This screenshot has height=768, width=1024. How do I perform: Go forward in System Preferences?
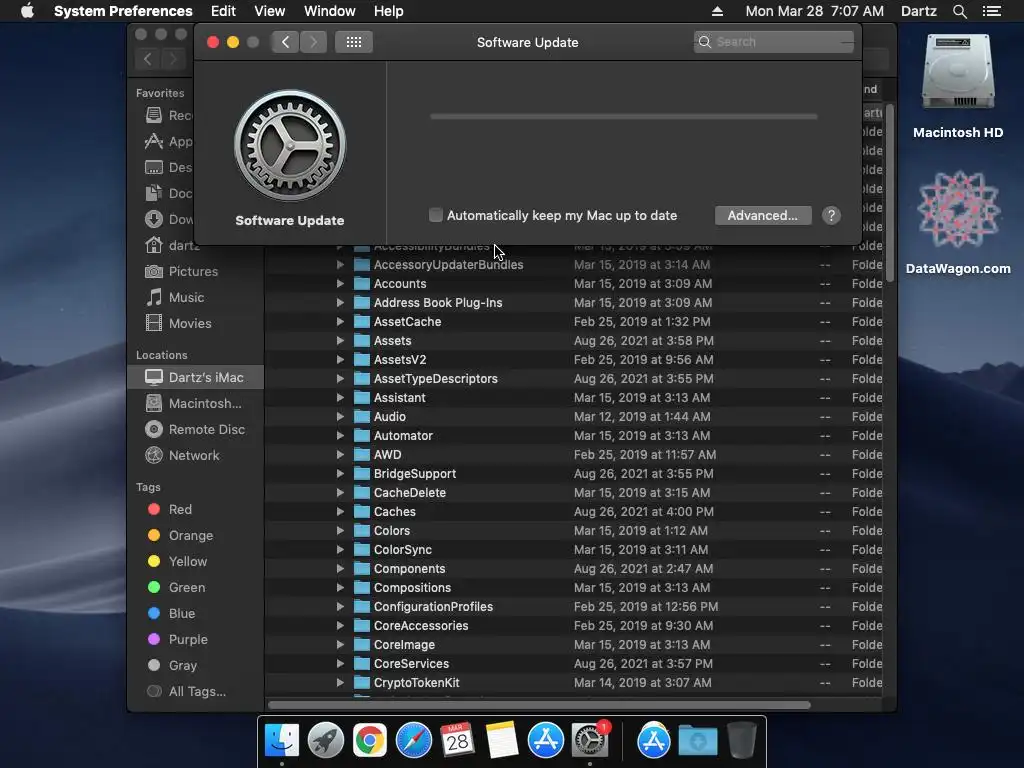pos(313,42)
